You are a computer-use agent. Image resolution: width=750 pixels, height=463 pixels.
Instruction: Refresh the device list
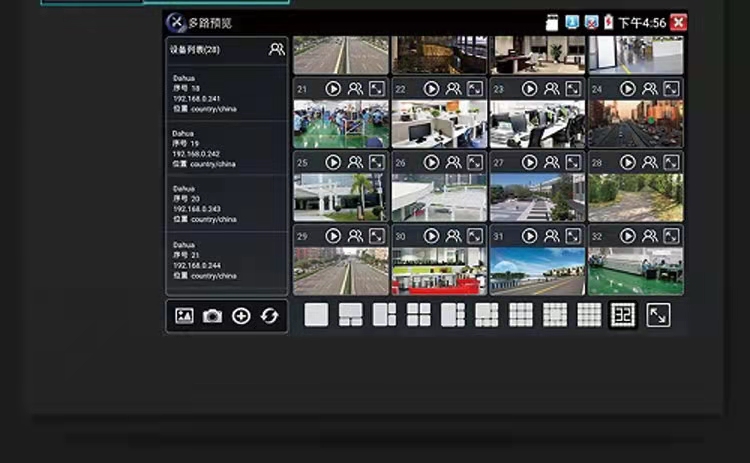tap(269, 316)
